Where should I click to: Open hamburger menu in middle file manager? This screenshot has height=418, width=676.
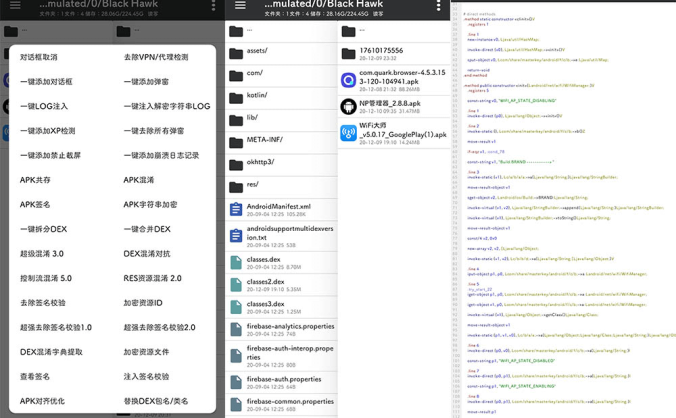(240, 5)
